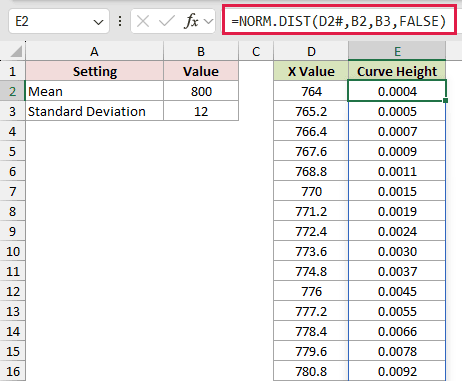Select the cell containing 0.0019
Viewport: 462px width, 381px height.
(397, 211)
